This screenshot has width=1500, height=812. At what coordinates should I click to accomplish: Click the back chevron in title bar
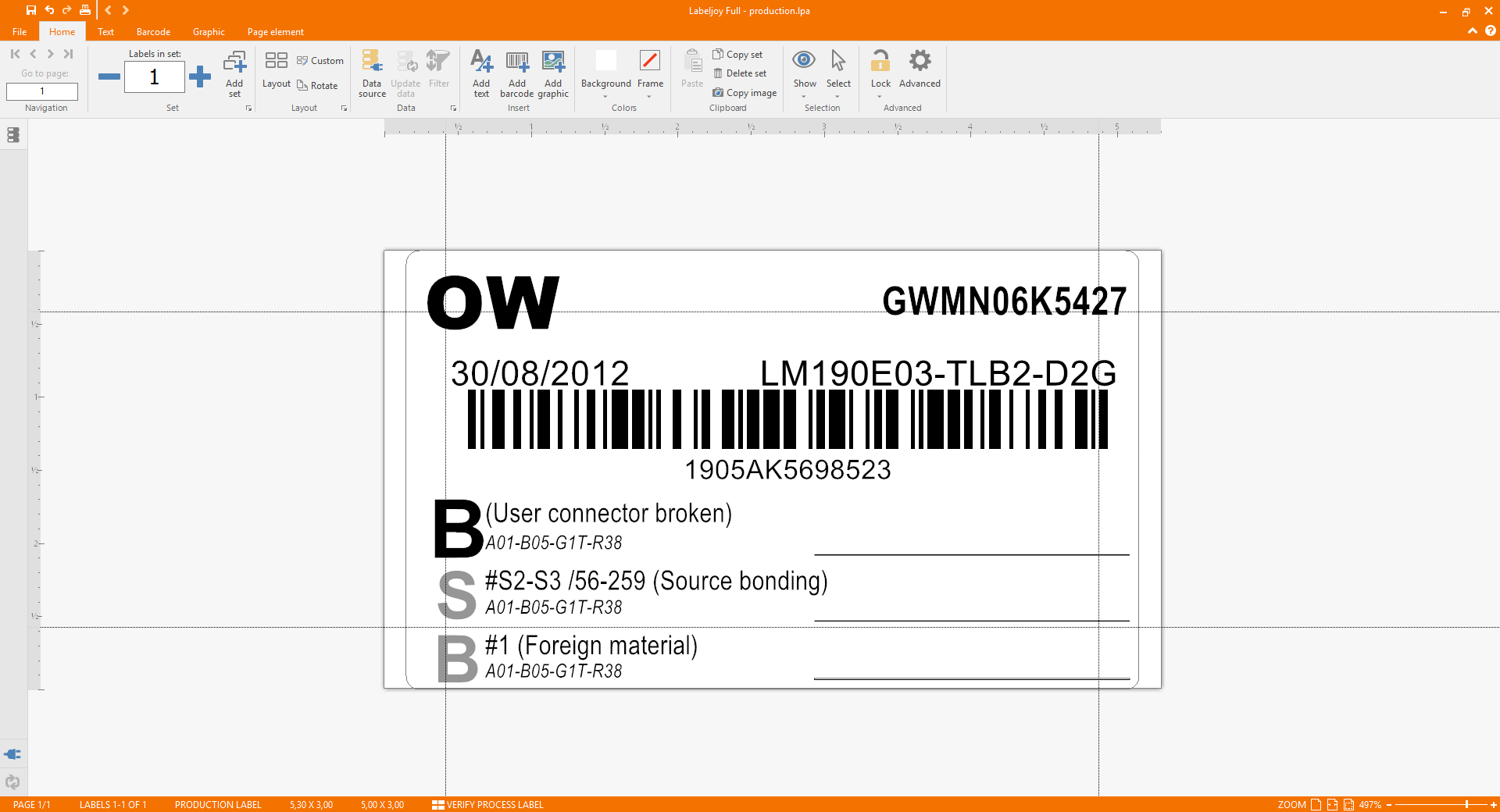(109, 10)
